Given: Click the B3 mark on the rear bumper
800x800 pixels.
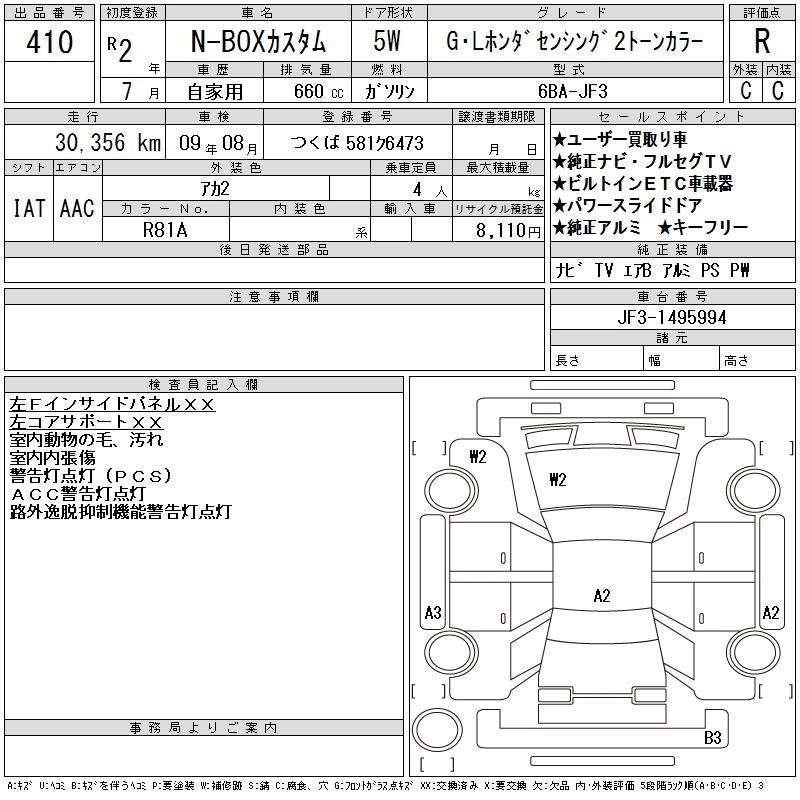Looking at the screenshot, I should tap(712, 737).
